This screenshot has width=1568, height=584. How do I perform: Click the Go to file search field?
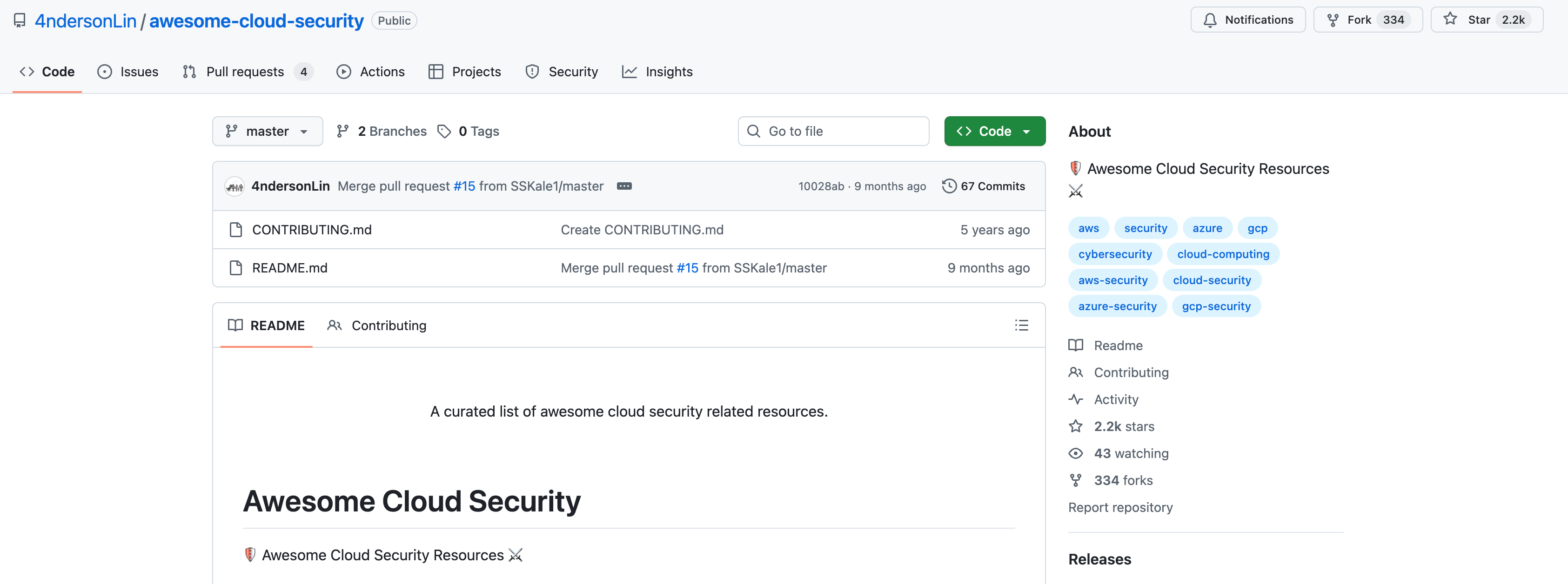[833, 132]
